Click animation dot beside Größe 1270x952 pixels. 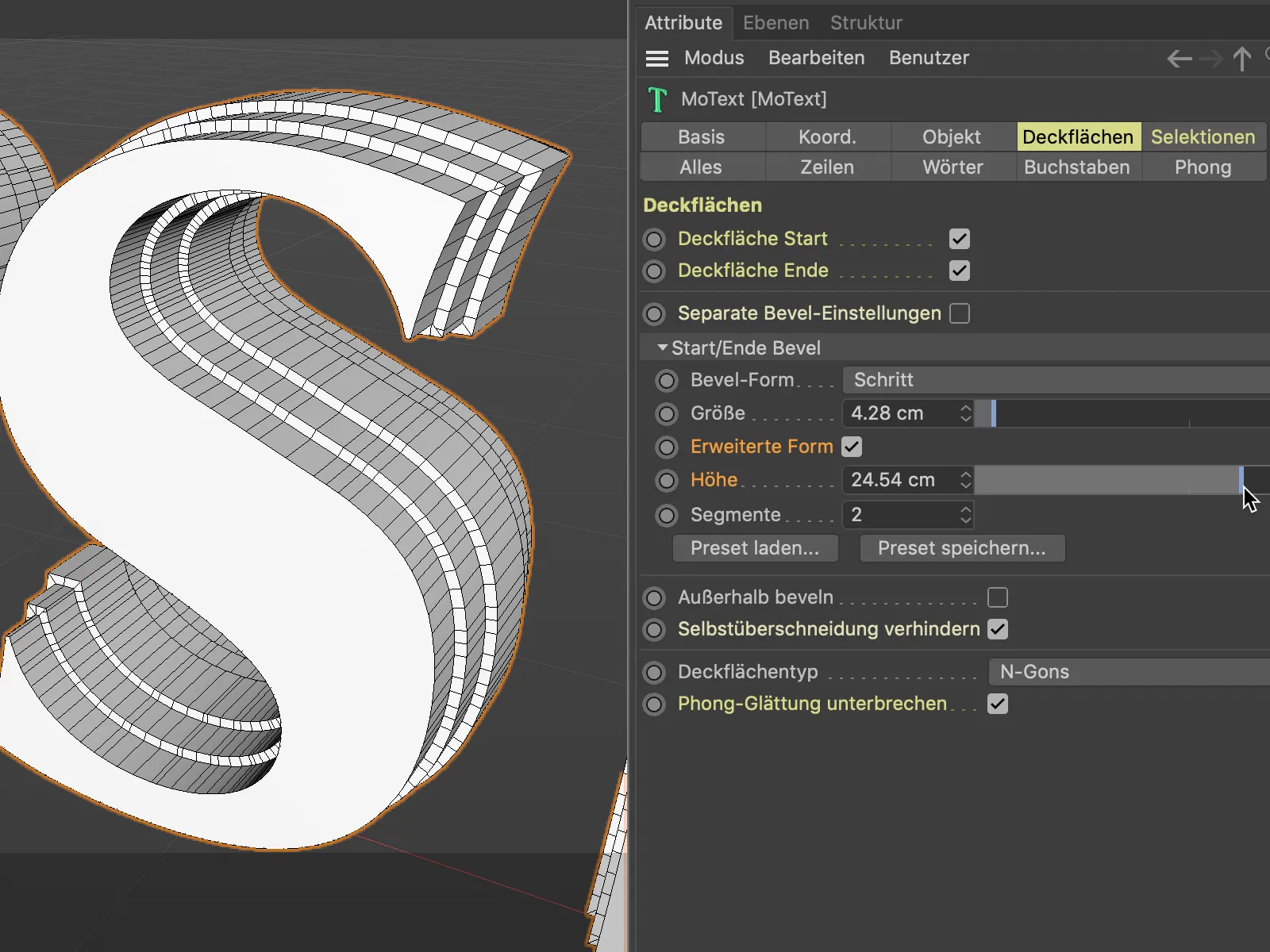[x=667, y=414]
